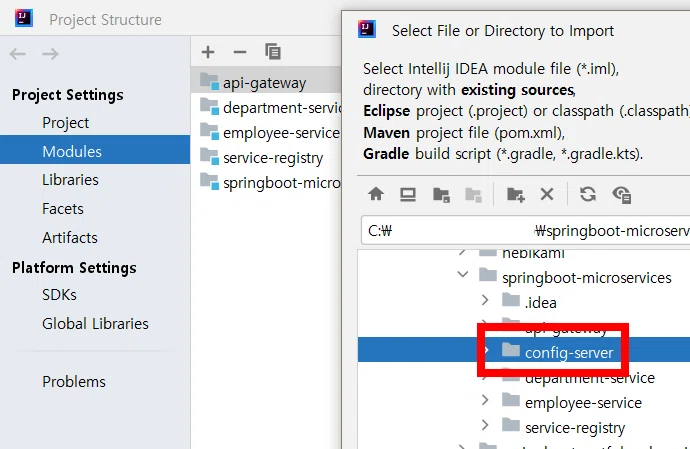Click the service-registry module folder icon
This screenshot has height=449, width=690.
click(209, 157)
